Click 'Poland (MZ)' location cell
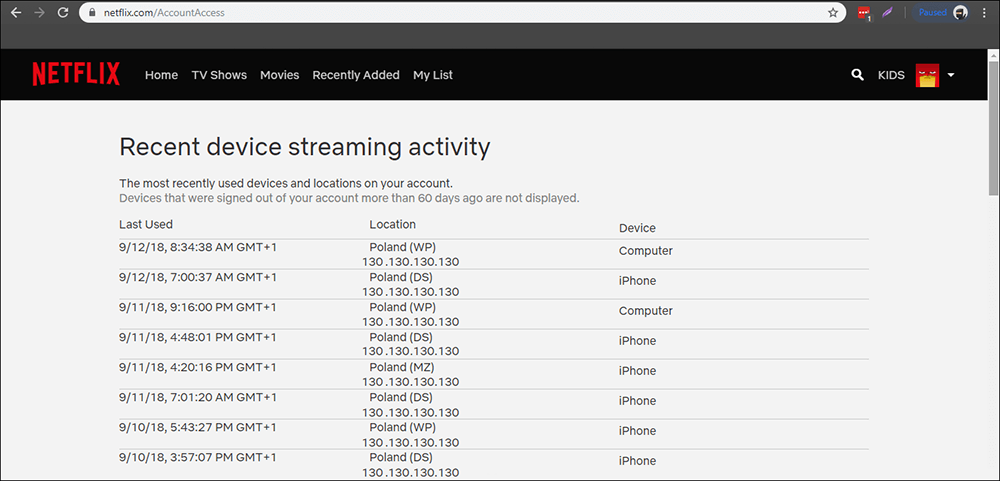 tap(402, 367)
